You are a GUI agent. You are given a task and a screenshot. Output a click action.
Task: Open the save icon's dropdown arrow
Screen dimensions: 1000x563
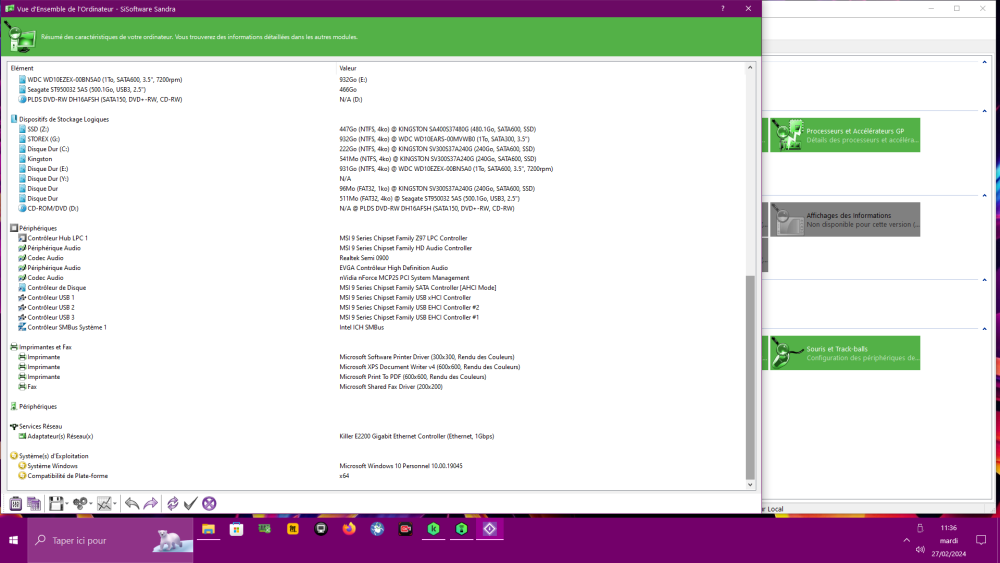click(x=67, y=504)
